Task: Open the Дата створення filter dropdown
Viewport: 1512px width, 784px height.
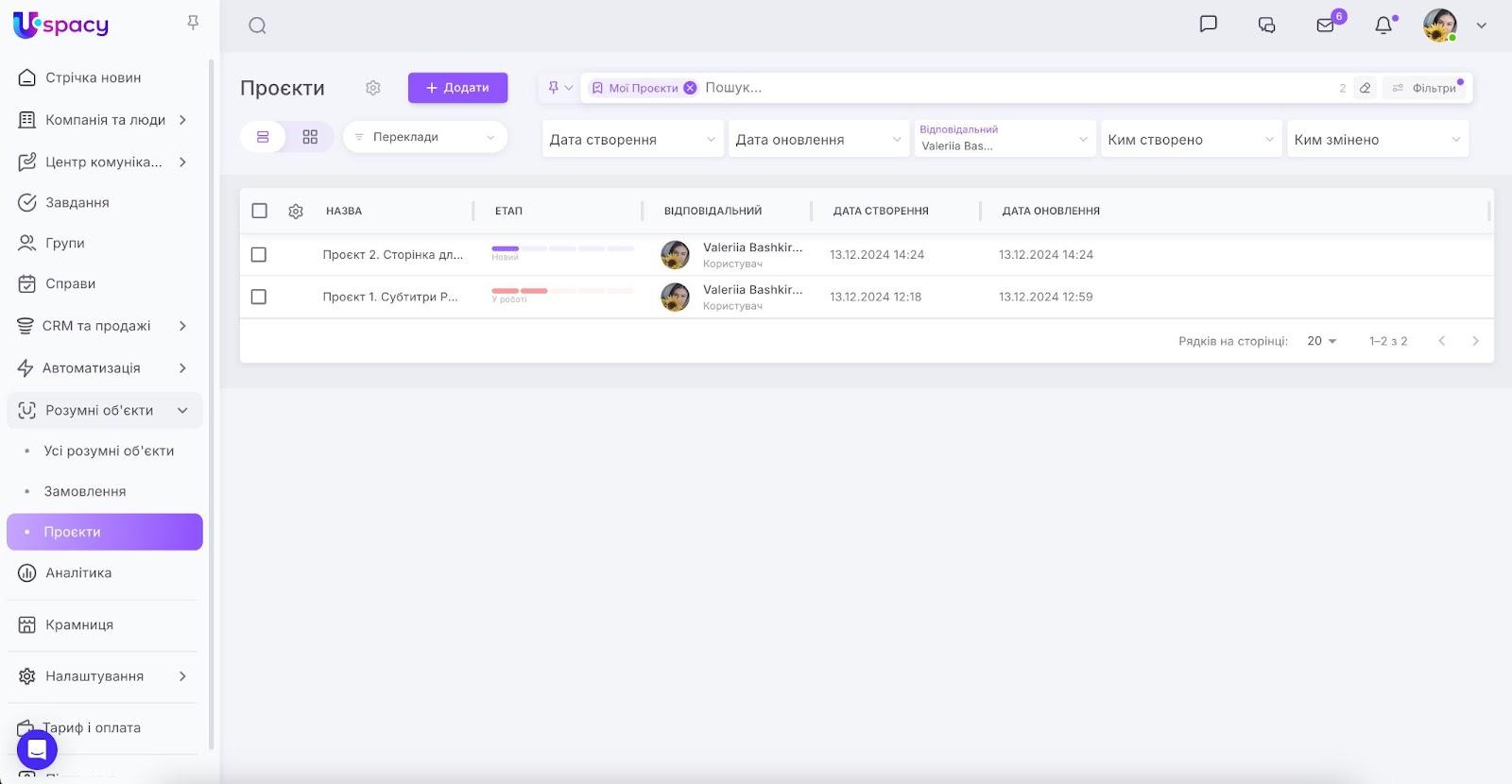Action: click(632, 140)
